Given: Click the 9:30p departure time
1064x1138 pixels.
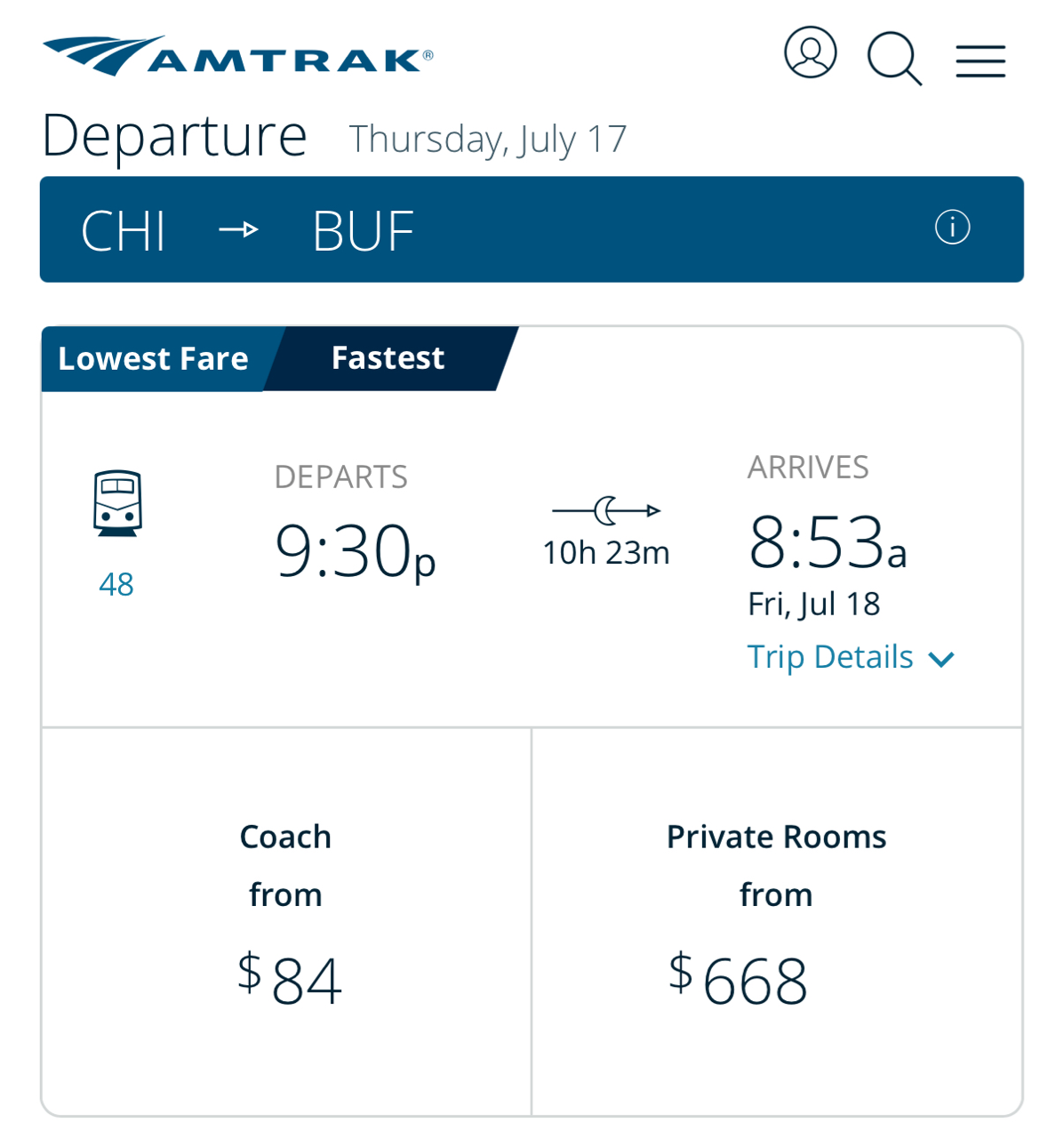Looking at the screenshot, I should tap(355, 551).
